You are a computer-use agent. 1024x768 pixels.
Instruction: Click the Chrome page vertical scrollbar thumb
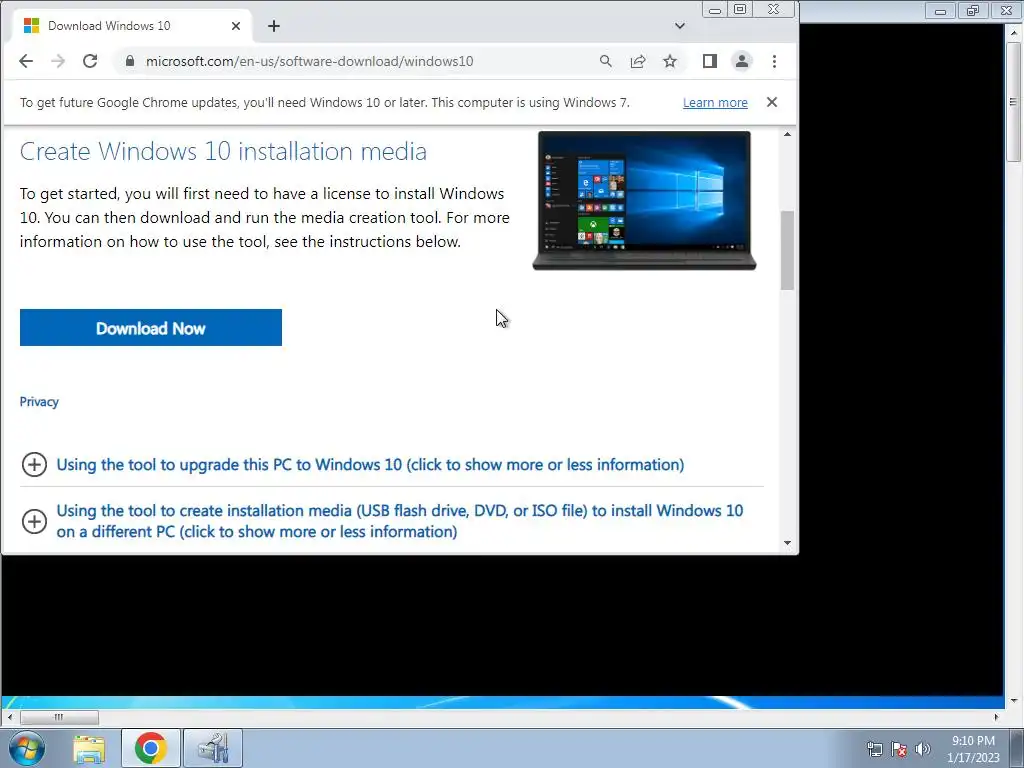[788, 250]
